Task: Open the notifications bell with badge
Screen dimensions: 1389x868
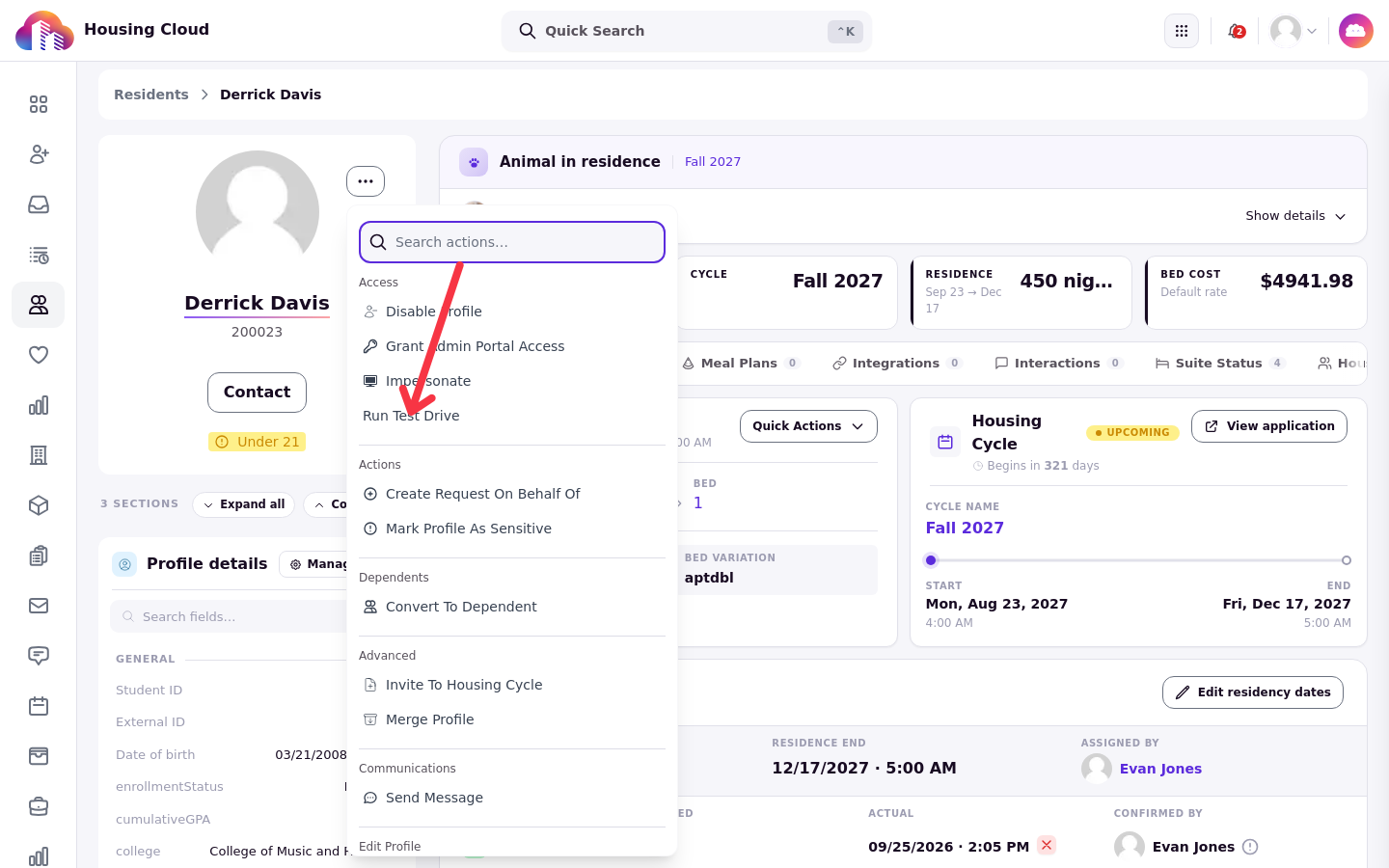Action: coord(1236,31)
